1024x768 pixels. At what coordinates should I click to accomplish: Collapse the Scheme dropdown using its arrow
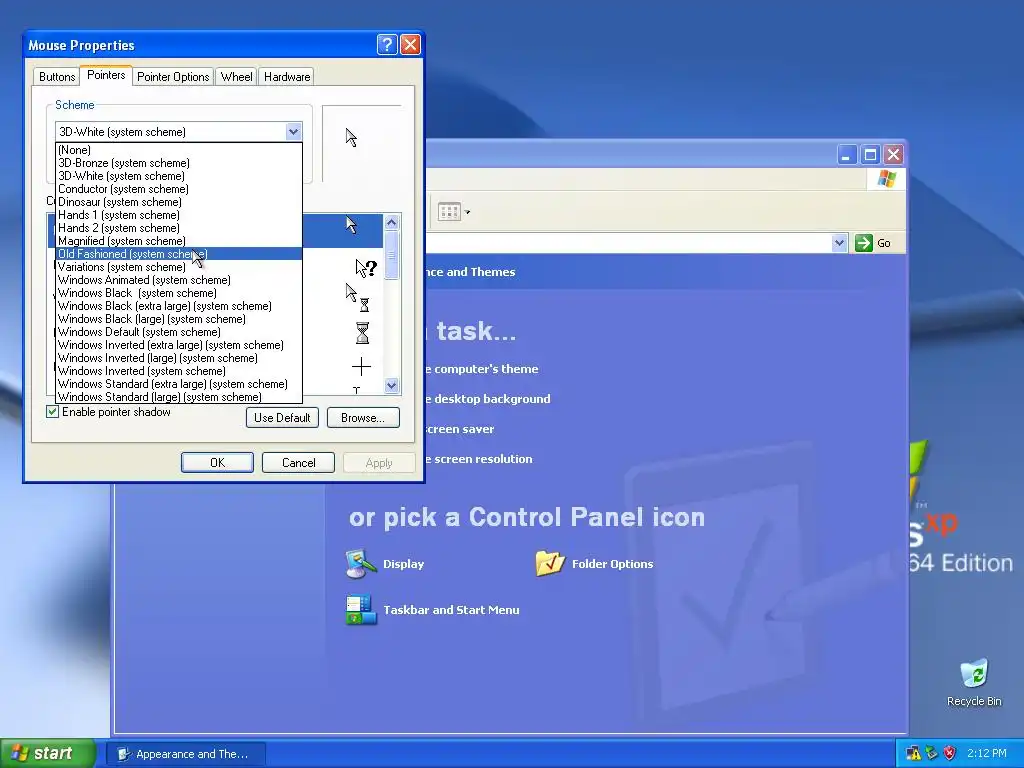point(293,131)
